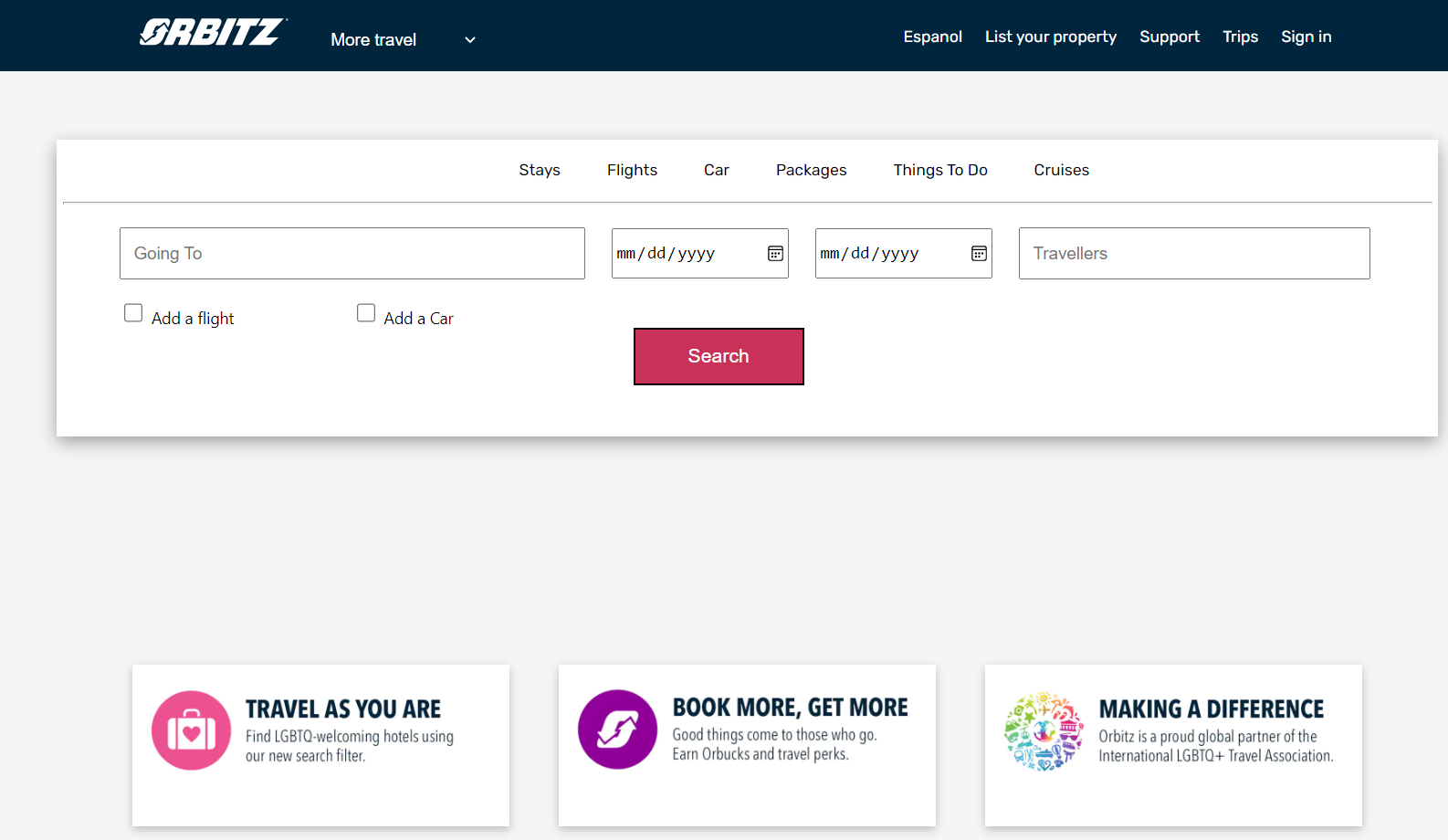Switch language via Espanol link
Viewport: 1448px width, 840px height.
[932, 37]
